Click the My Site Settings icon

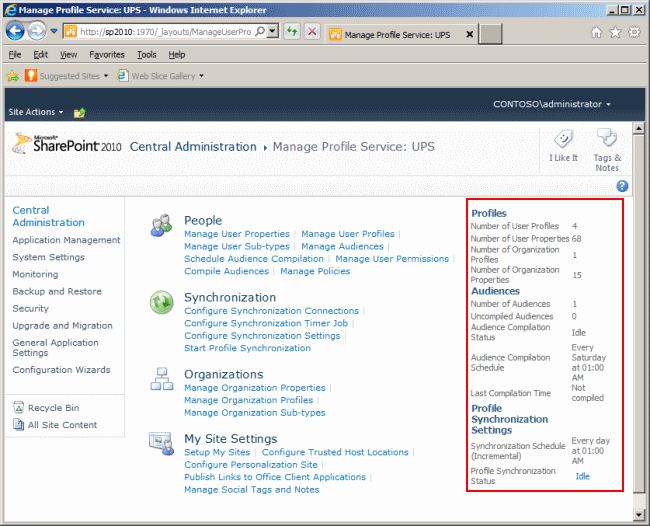pos(161,444)
